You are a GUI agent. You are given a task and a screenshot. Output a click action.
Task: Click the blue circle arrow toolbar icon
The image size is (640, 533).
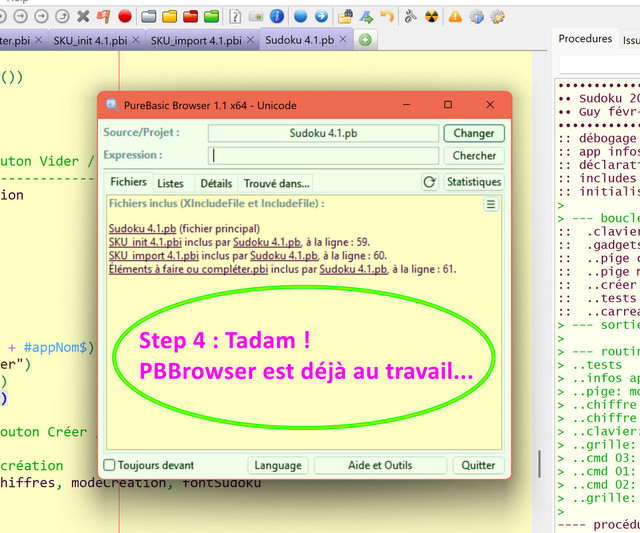(x=321, y=16)
